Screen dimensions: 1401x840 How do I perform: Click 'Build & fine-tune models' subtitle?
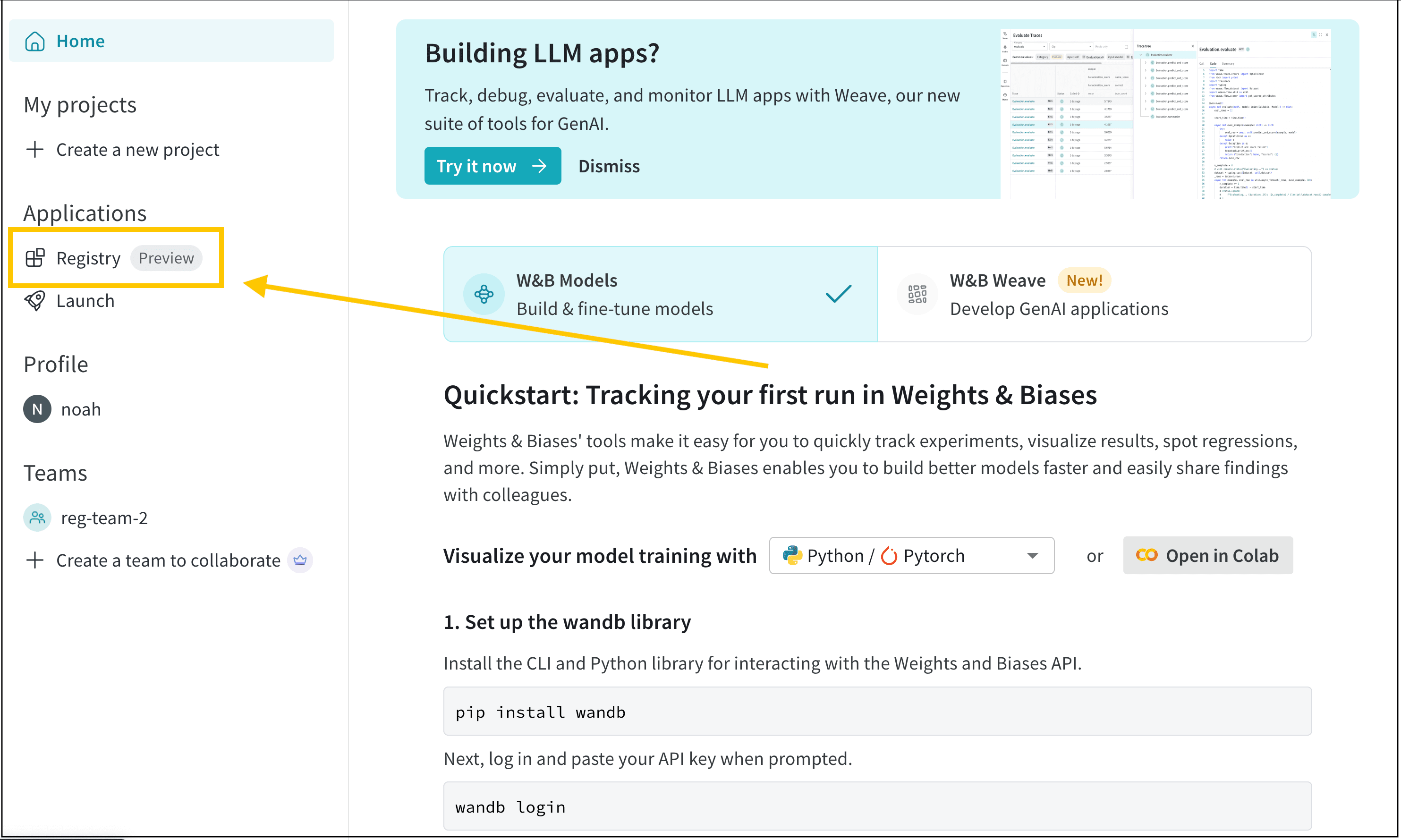[x=615, y=309]
